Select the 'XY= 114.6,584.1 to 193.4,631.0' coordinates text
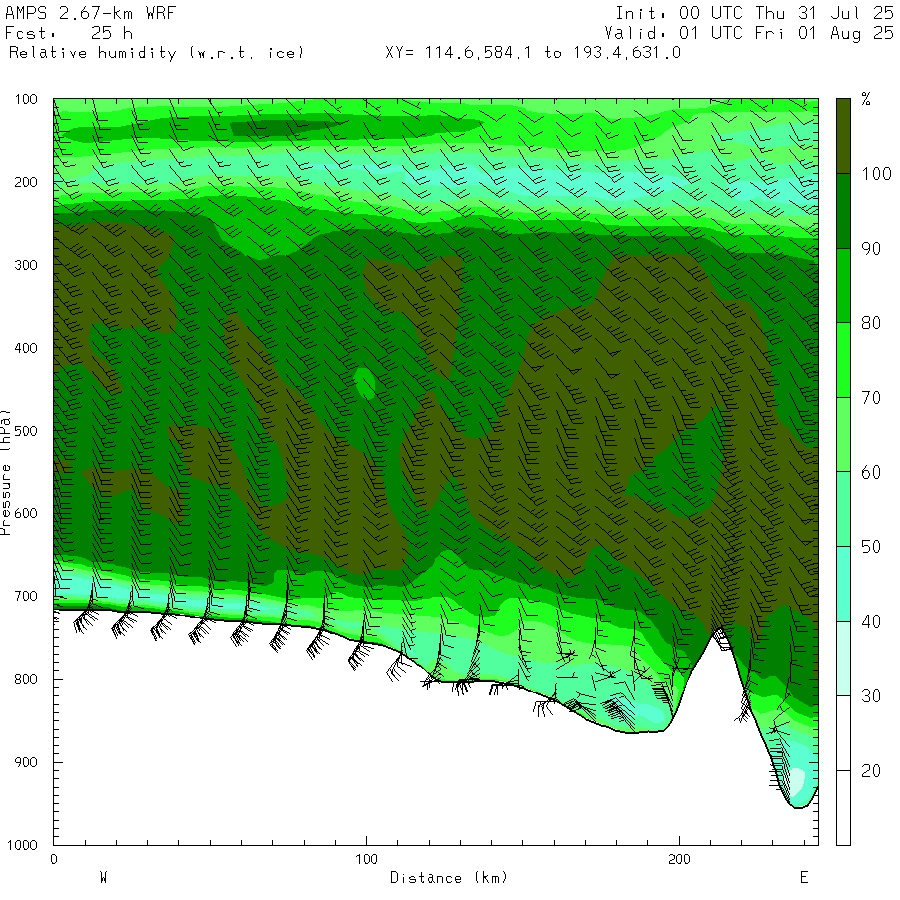The image size is (900, 900). click(x=533, y=53)
